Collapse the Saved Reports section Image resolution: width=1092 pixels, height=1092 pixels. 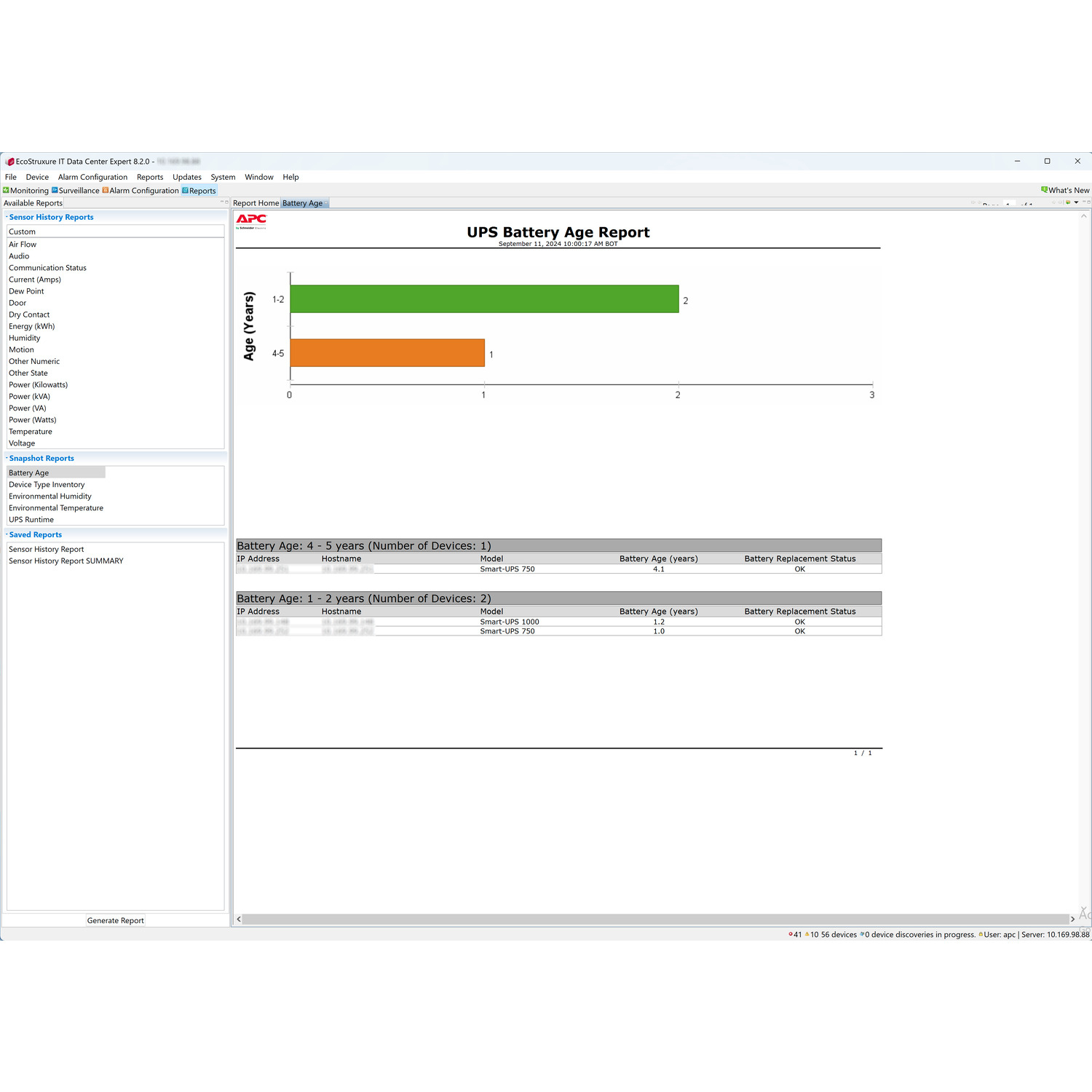click(7, 534)
